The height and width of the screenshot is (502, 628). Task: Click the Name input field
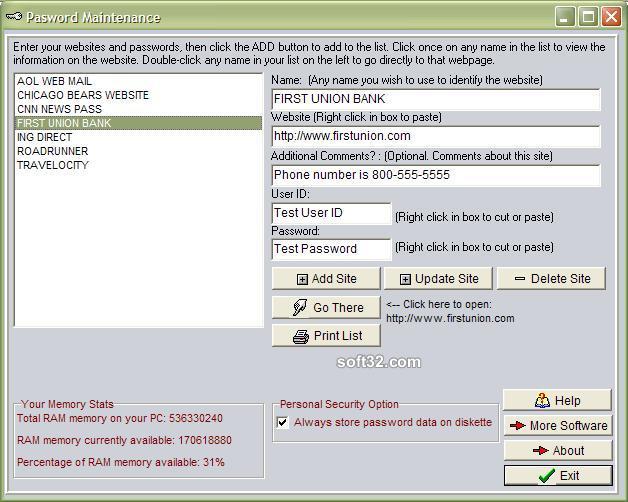tap(436, 99)
